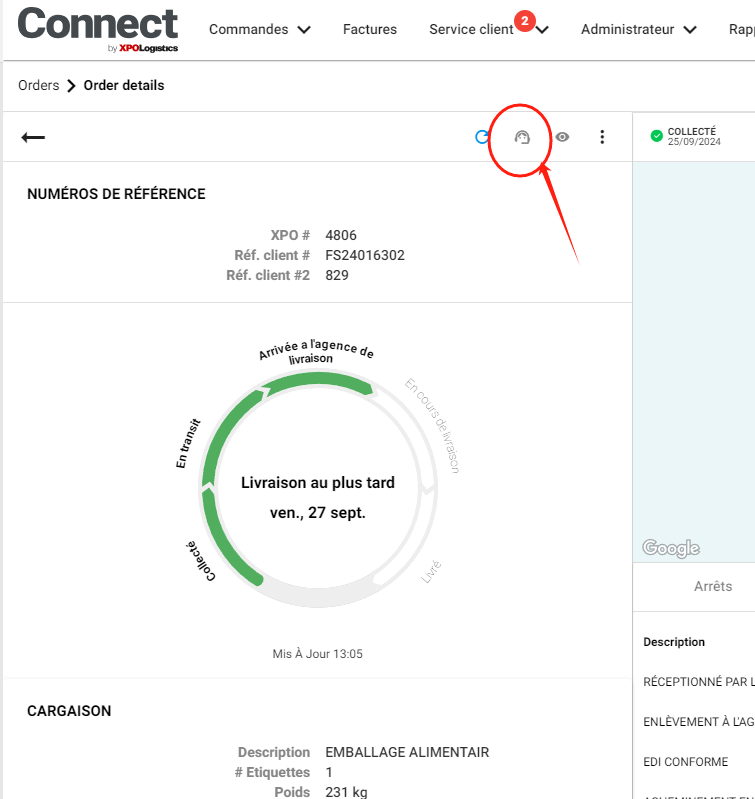Open the three-dot more options menu
Screen dimensions: 755x799
click(x=602, y=137)
